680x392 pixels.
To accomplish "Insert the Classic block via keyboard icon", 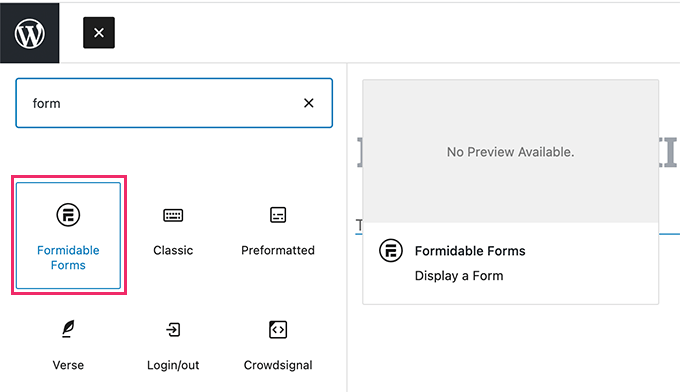I will (x=173, y=215).
